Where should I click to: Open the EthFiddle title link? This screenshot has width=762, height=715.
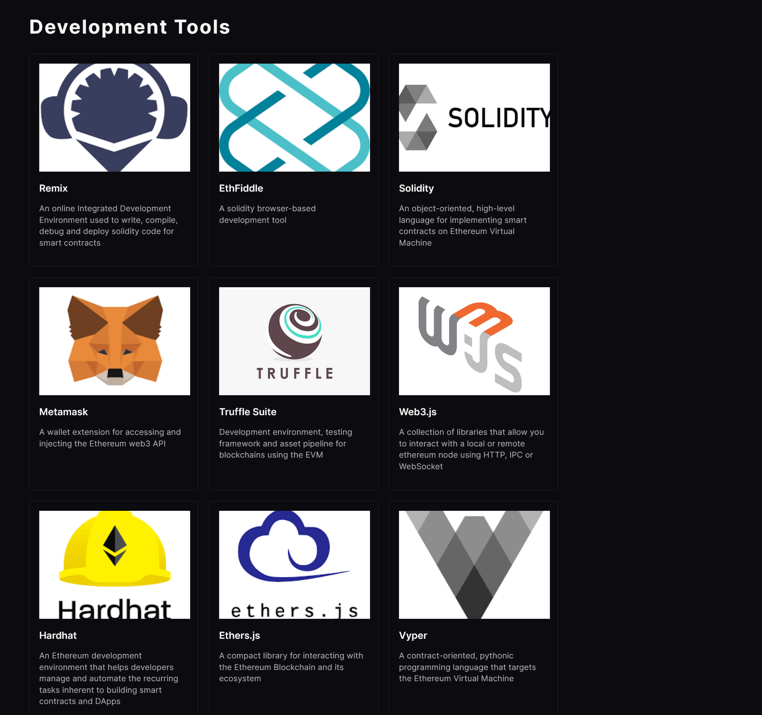point(241,188)
